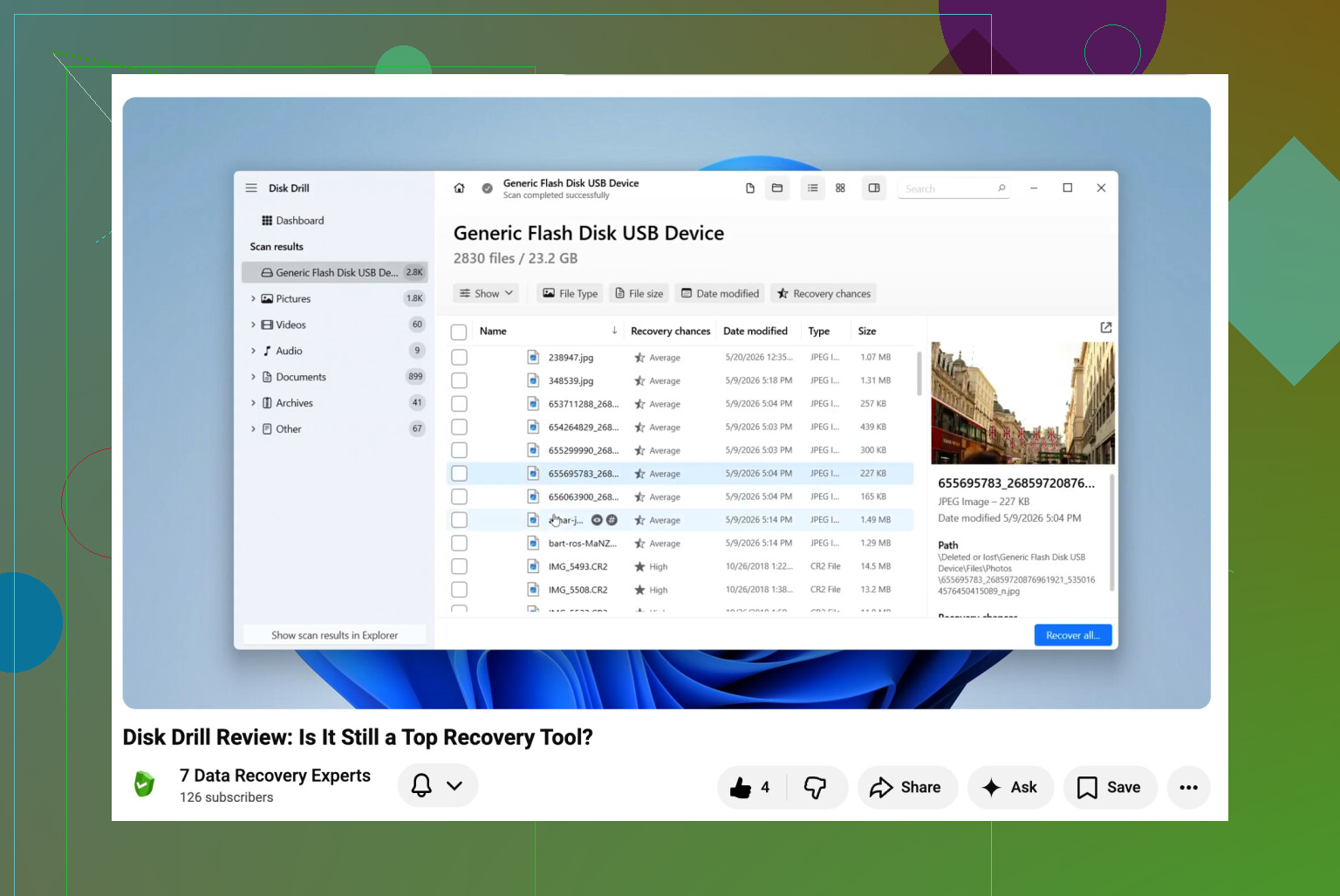
Task: Click the Search input field
Action: point(954,188)
